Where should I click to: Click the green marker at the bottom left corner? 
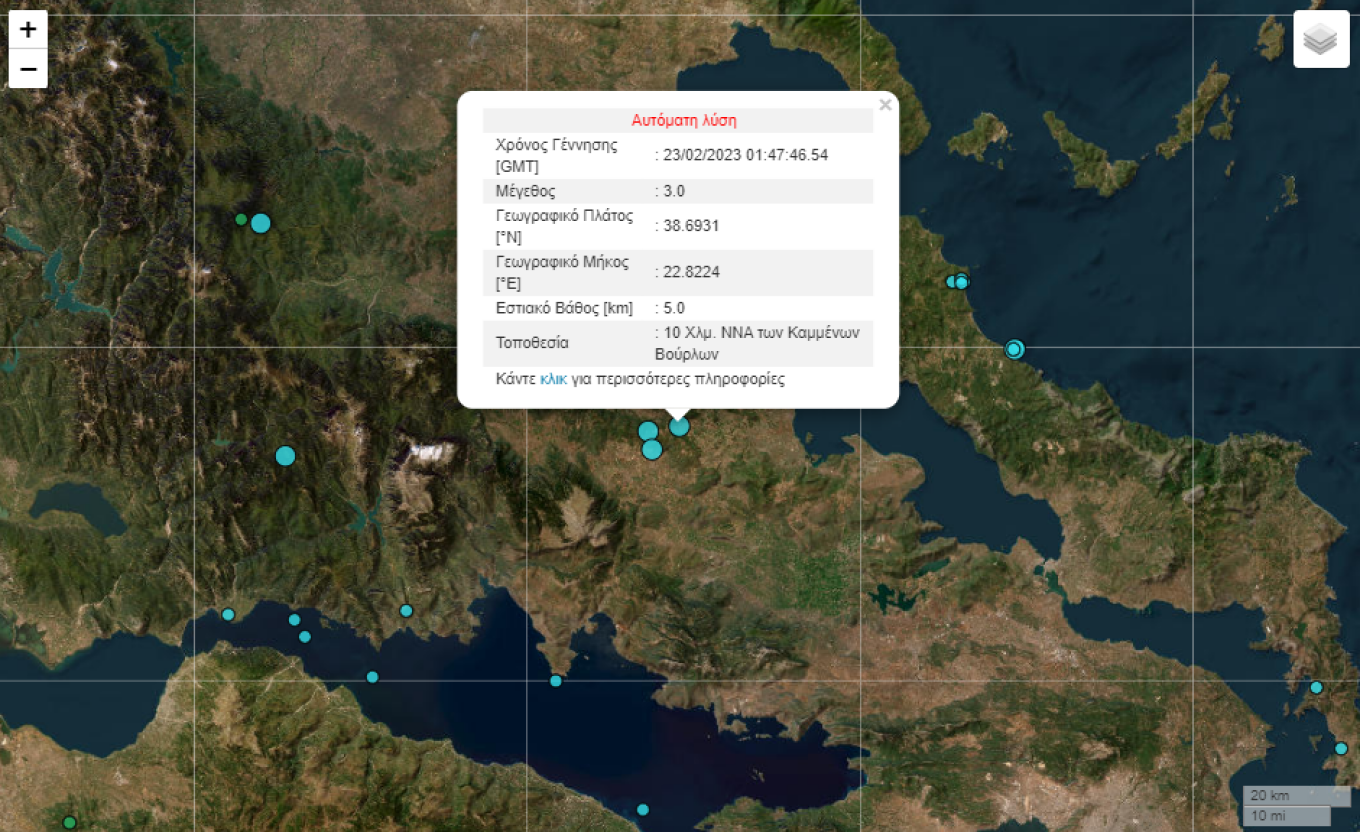click(69, 823)
